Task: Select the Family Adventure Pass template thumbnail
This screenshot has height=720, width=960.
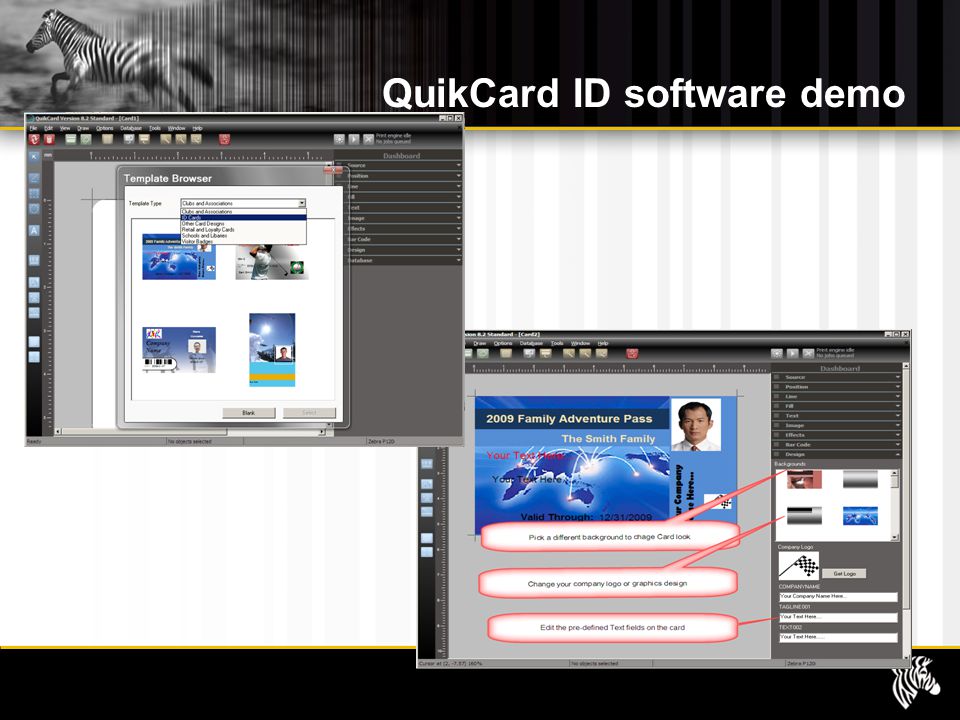Action: [179, 257]
